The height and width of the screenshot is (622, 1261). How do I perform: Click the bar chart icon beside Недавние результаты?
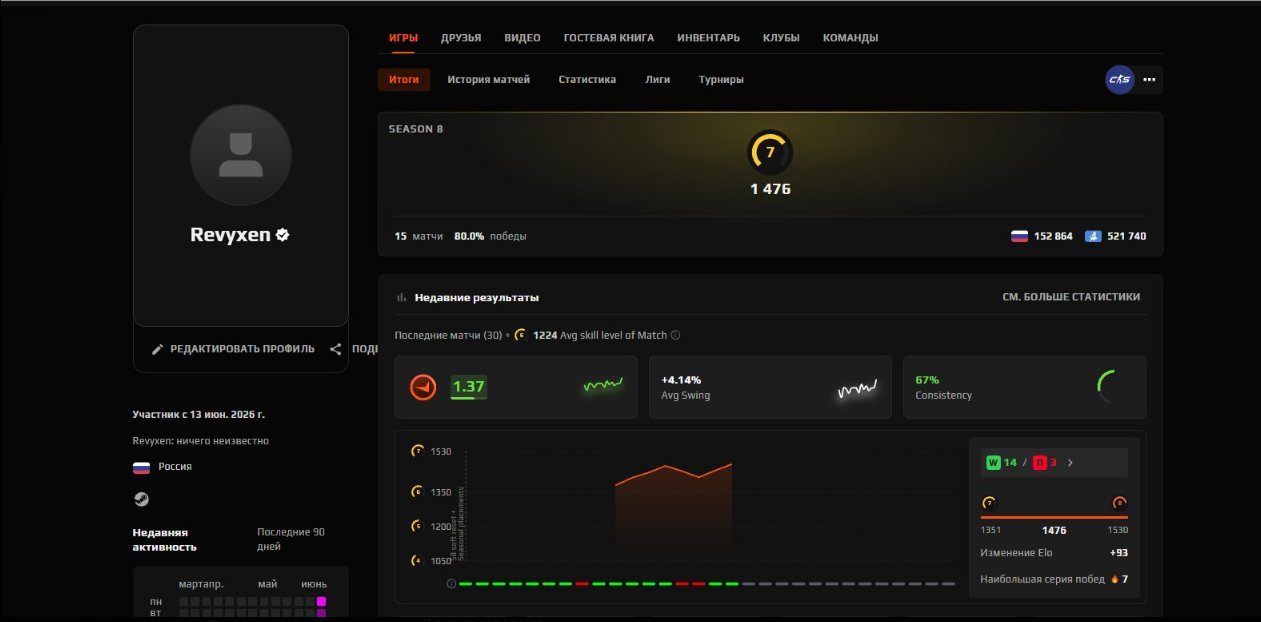[x=402, y=297]
